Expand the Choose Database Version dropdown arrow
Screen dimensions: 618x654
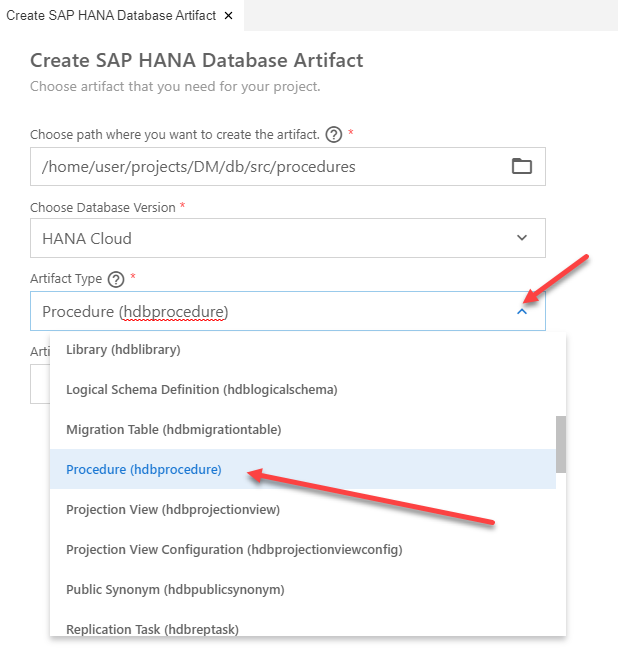(x=522, y=238)
